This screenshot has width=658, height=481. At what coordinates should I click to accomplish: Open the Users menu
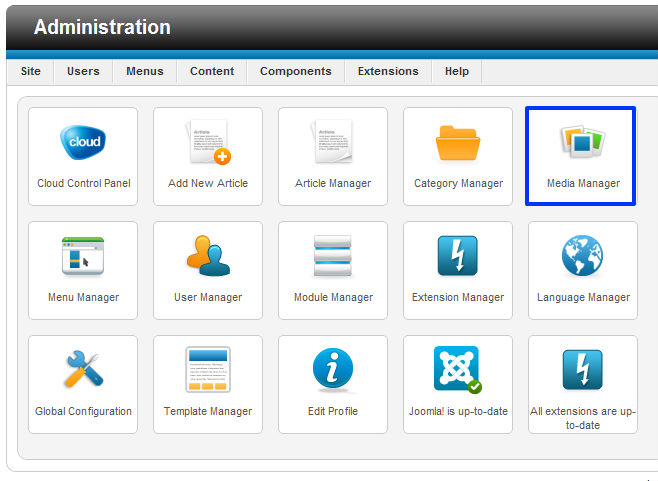click(83, 72)
